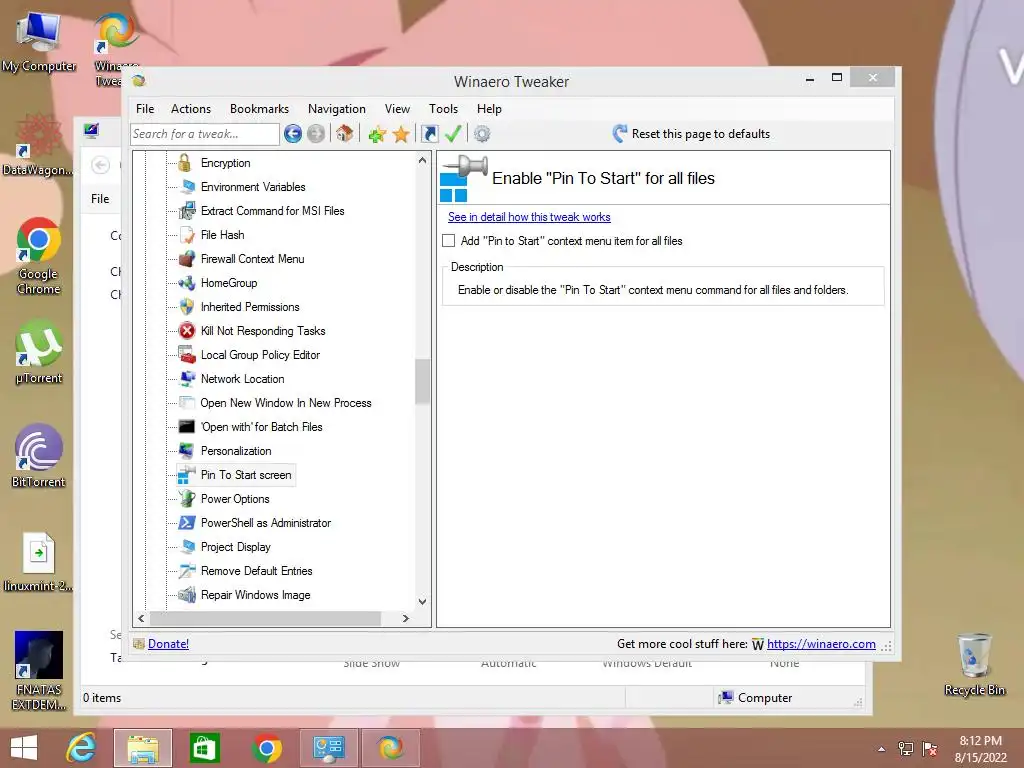Open the File menu in Winaero Tweaker
The width and height of the screenshot is (1024, 768).
point(145,109)
